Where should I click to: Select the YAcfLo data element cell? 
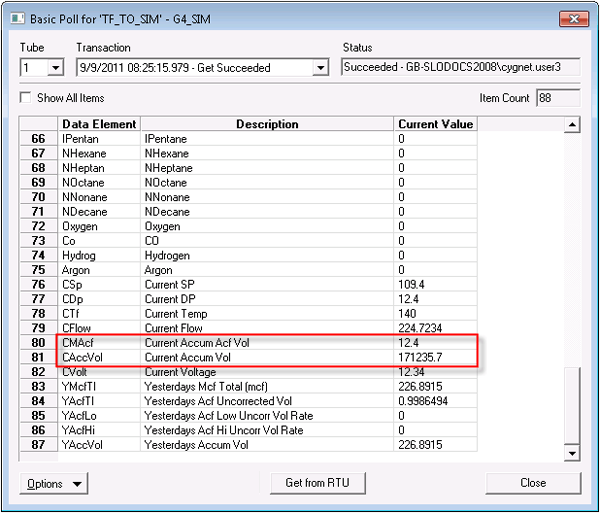pyautogui.click(x=99, y=415)
